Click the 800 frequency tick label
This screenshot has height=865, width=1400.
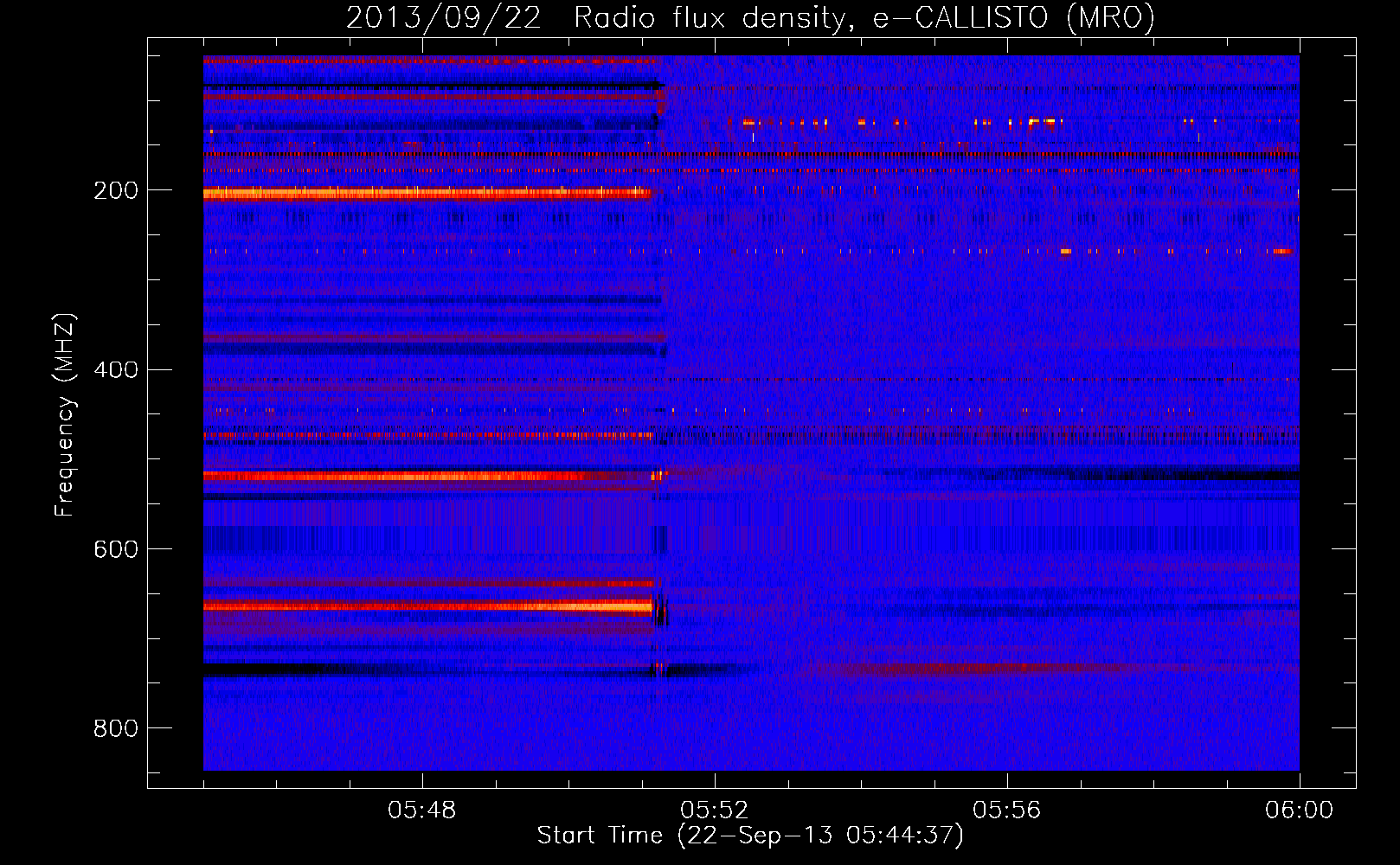pos(116,728)
